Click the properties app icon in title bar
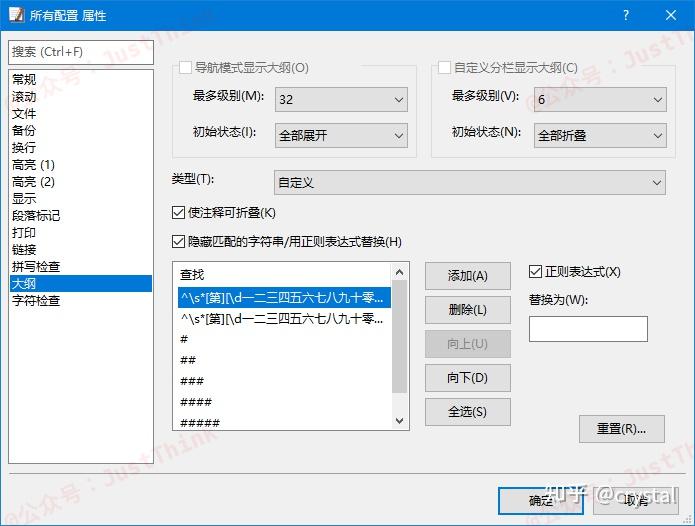The width and height of the screenshot is (695, 526). (16, 15)
